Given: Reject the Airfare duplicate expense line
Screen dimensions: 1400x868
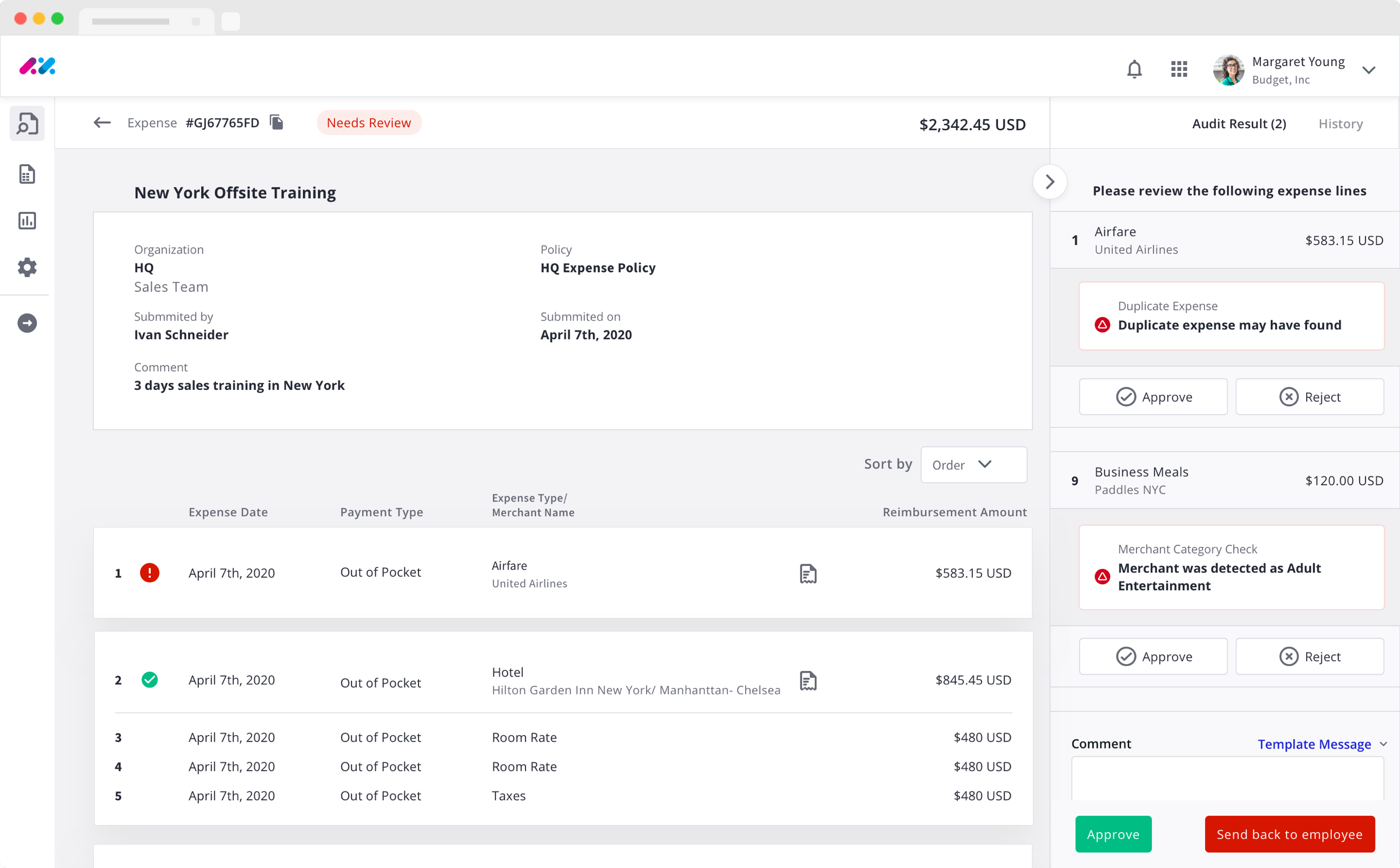Looking at the screenshot, I should click(x=1309, y=397).
